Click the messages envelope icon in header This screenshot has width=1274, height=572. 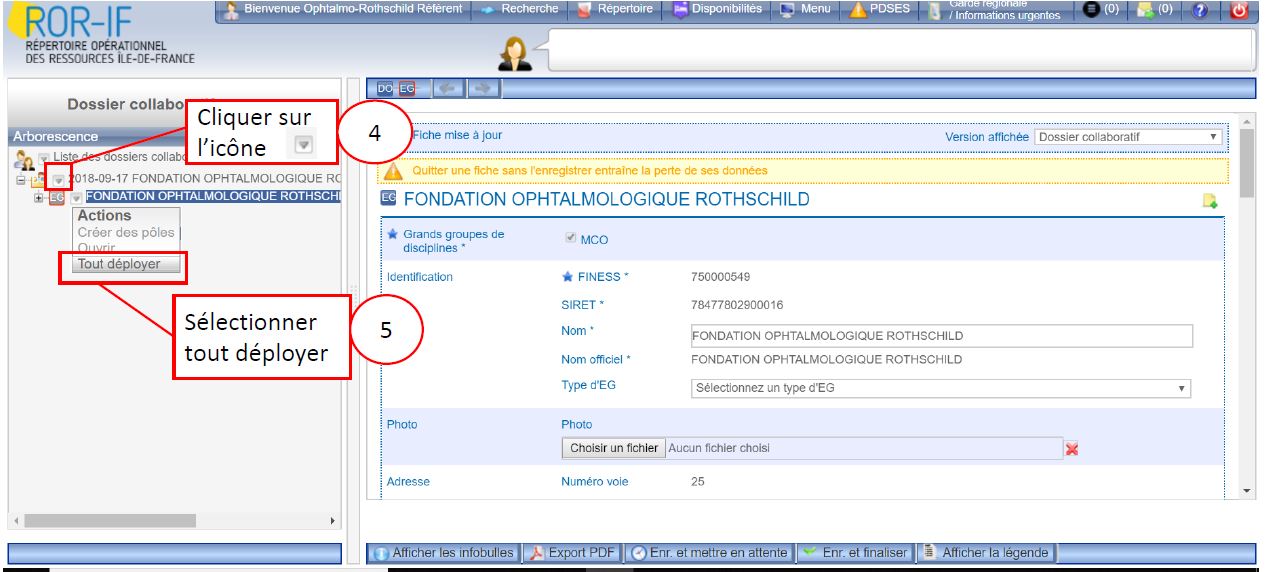(1149, 10)
